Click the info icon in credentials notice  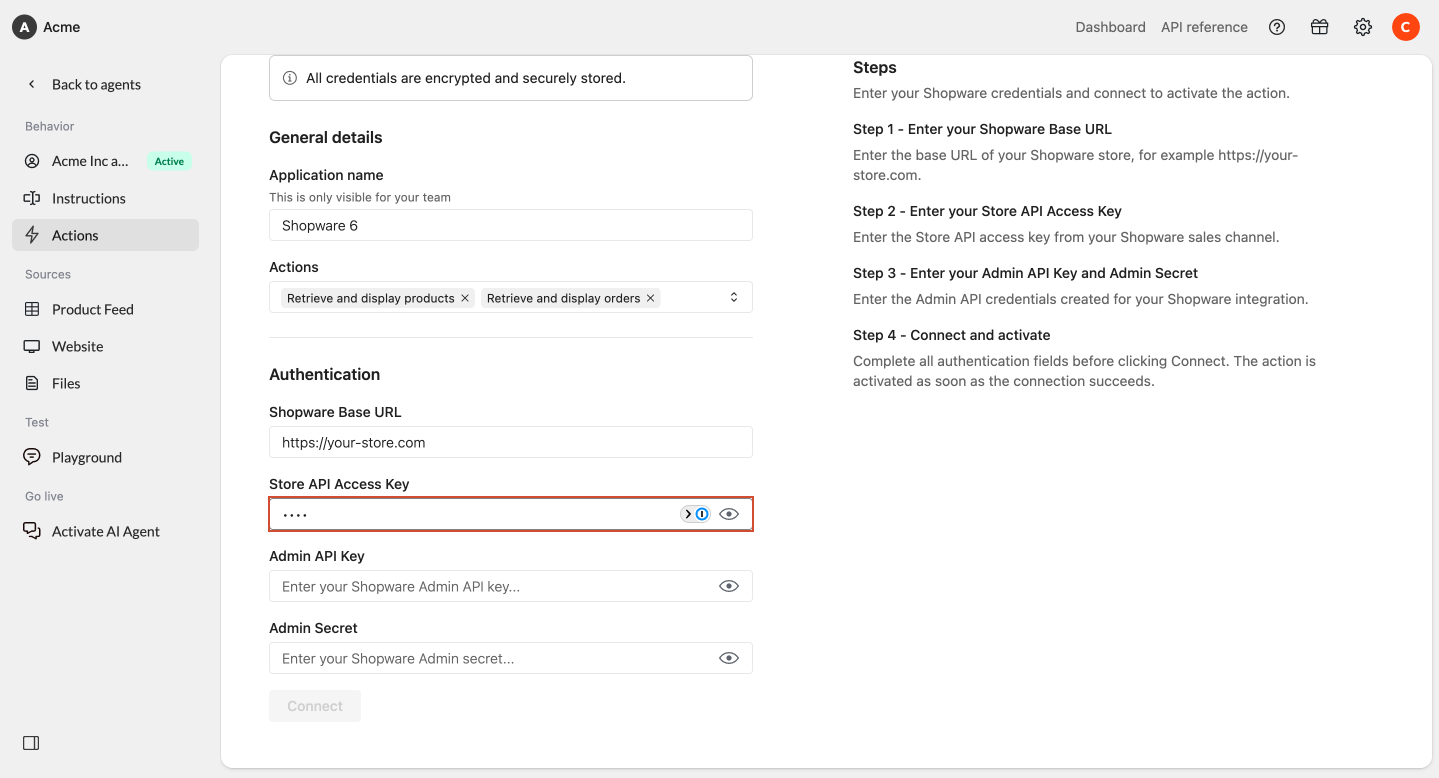(290, 78)
